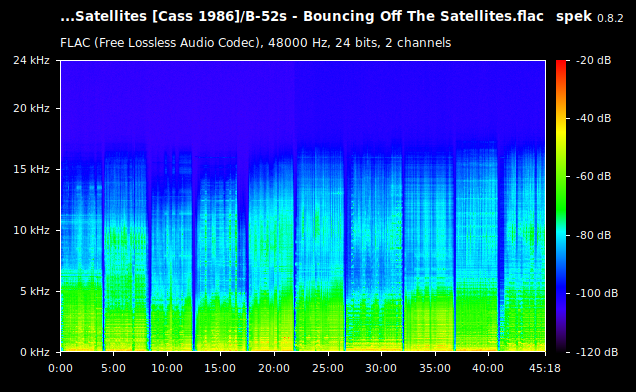Click the 45:18 end time label
Screen dimensions: 636x392
pyautogui.click(x=545, y=368)
